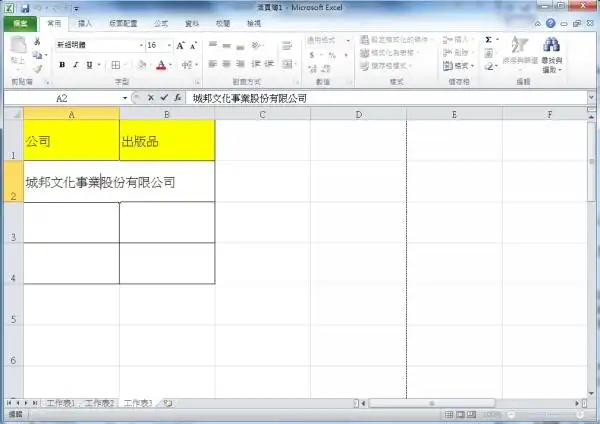Click Decrease Decimal icon
The height and width of the screenshot is (424, 600).
point(326,69)
